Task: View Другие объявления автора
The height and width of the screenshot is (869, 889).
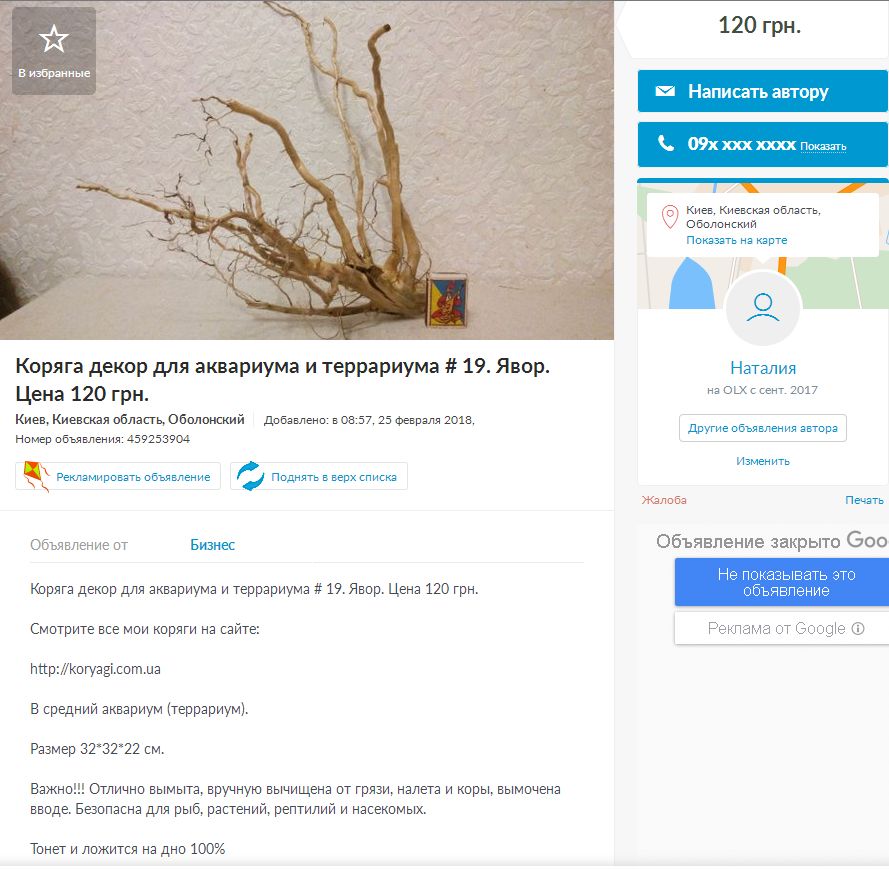Action: pyautogui.click(x=763, y=428)
